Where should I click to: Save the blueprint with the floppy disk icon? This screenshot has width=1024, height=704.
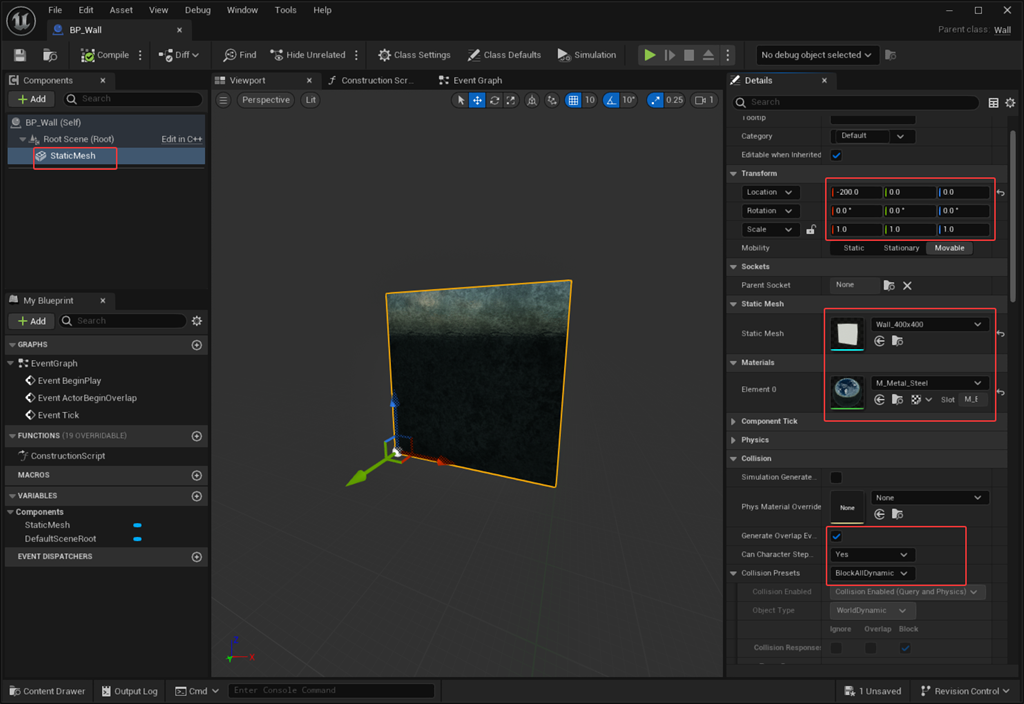point(20,55)
